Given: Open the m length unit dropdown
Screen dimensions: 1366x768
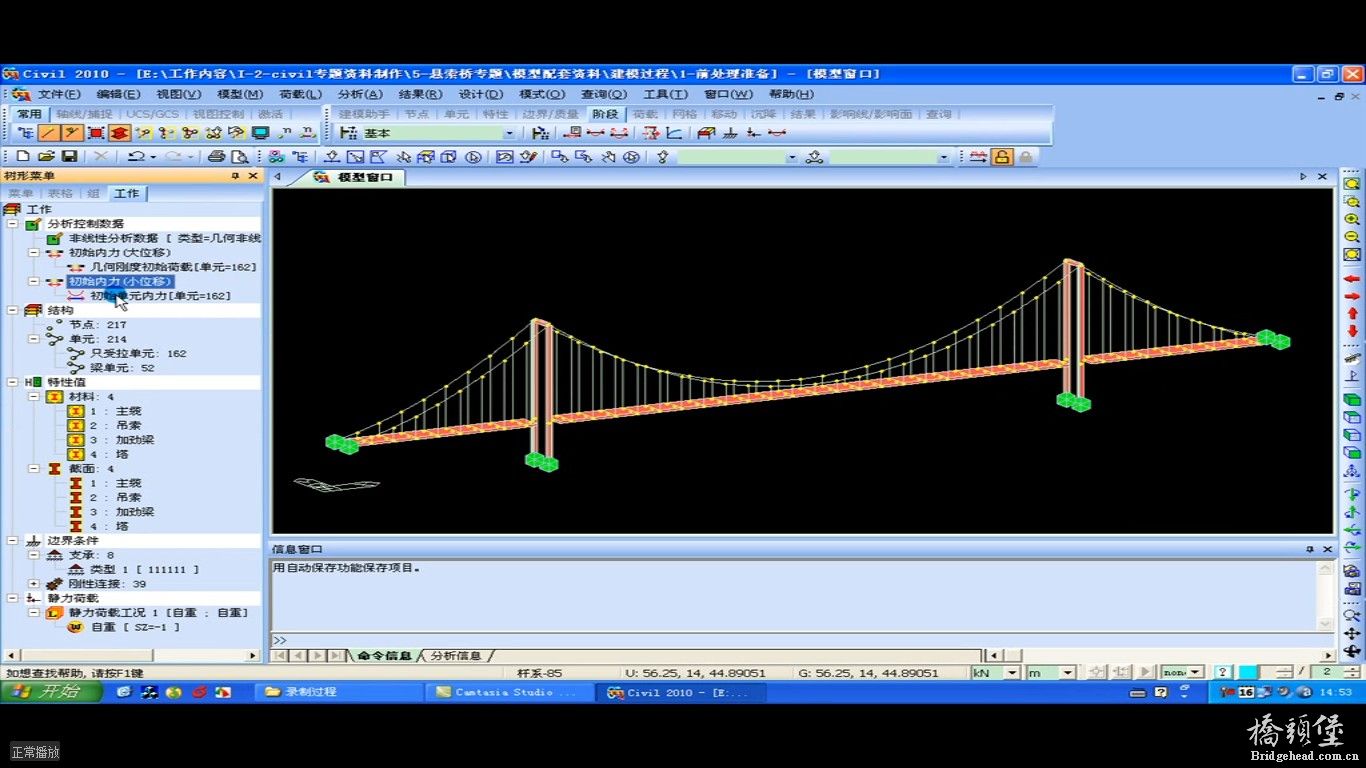Looking at the screenshot, I should coord(1067,673).
